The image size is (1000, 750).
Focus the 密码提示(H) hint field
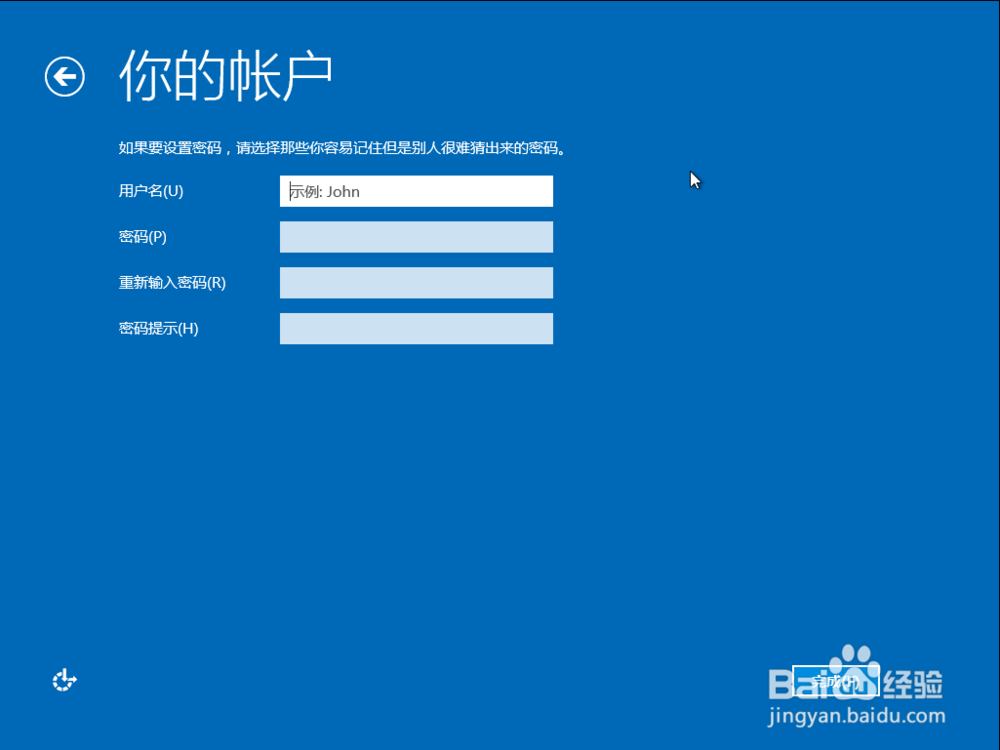(416, 328)
